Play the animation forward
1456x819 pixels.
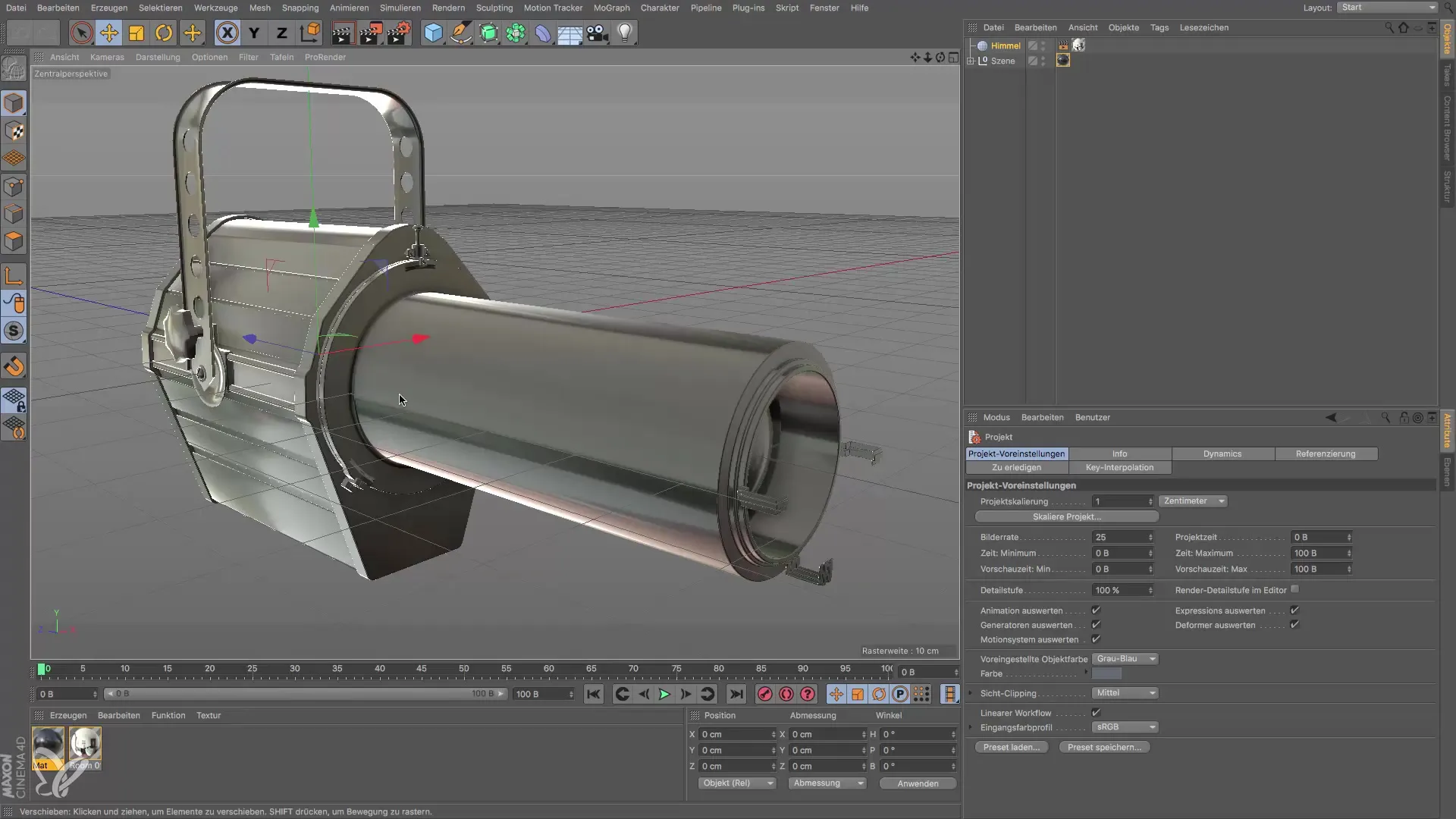[664, 694]
